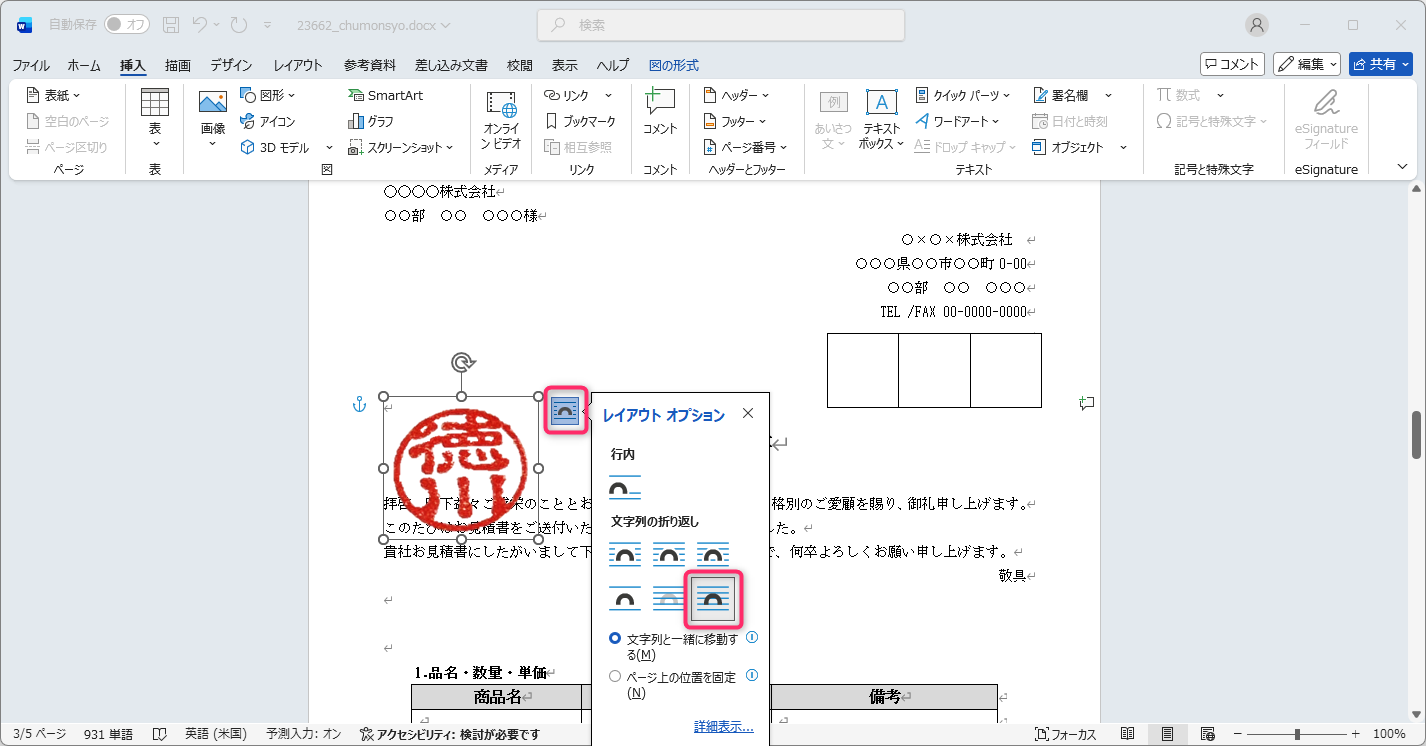Image resolution: width=1426 pixels, height=746 pixels.
Task: Open the ページ番号 dropdown menu
Action: point(746,147)
